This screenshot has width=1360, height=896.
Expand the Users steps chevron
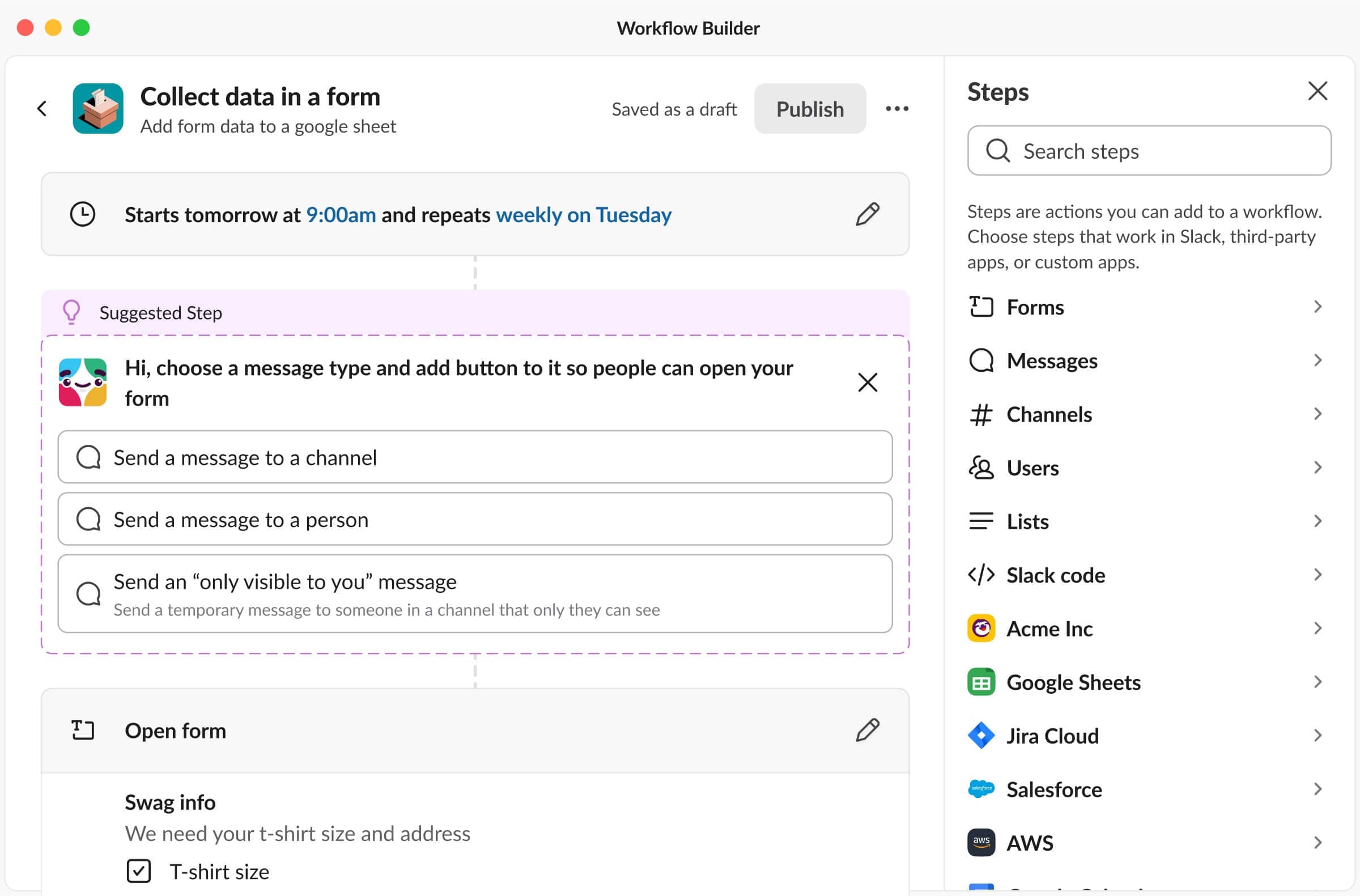pos(1317,468)
